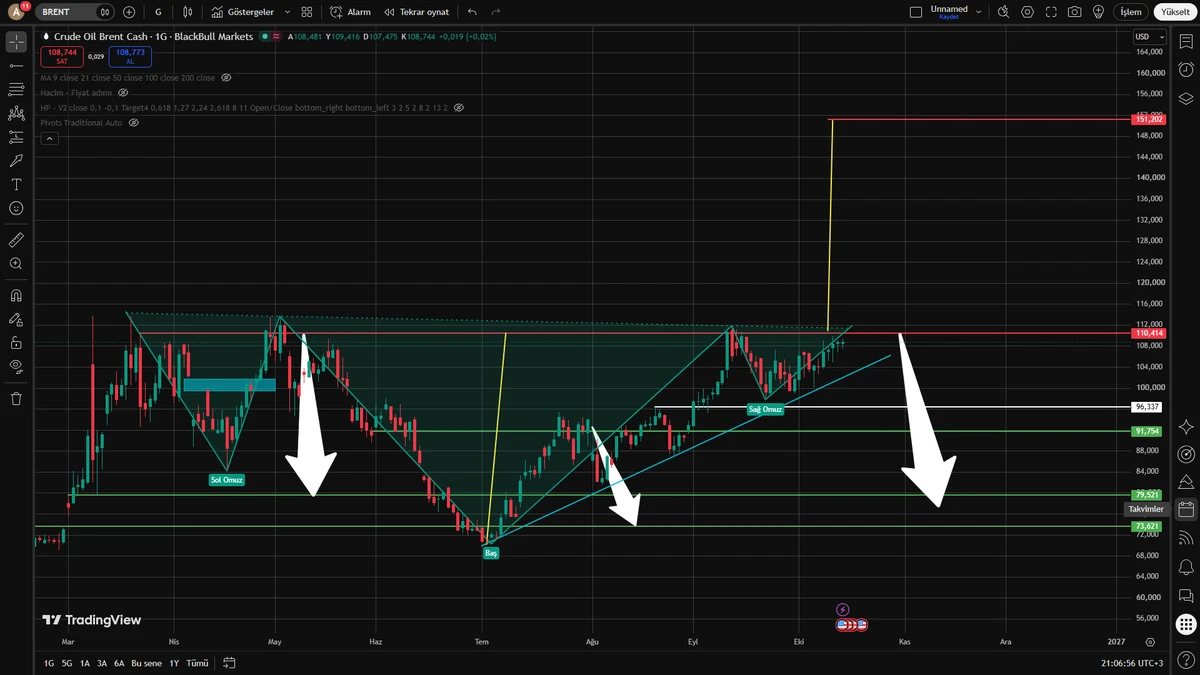Click the İşlem trade button
The width and height of the screenshot is (1200, 675).
(1130, 12)
